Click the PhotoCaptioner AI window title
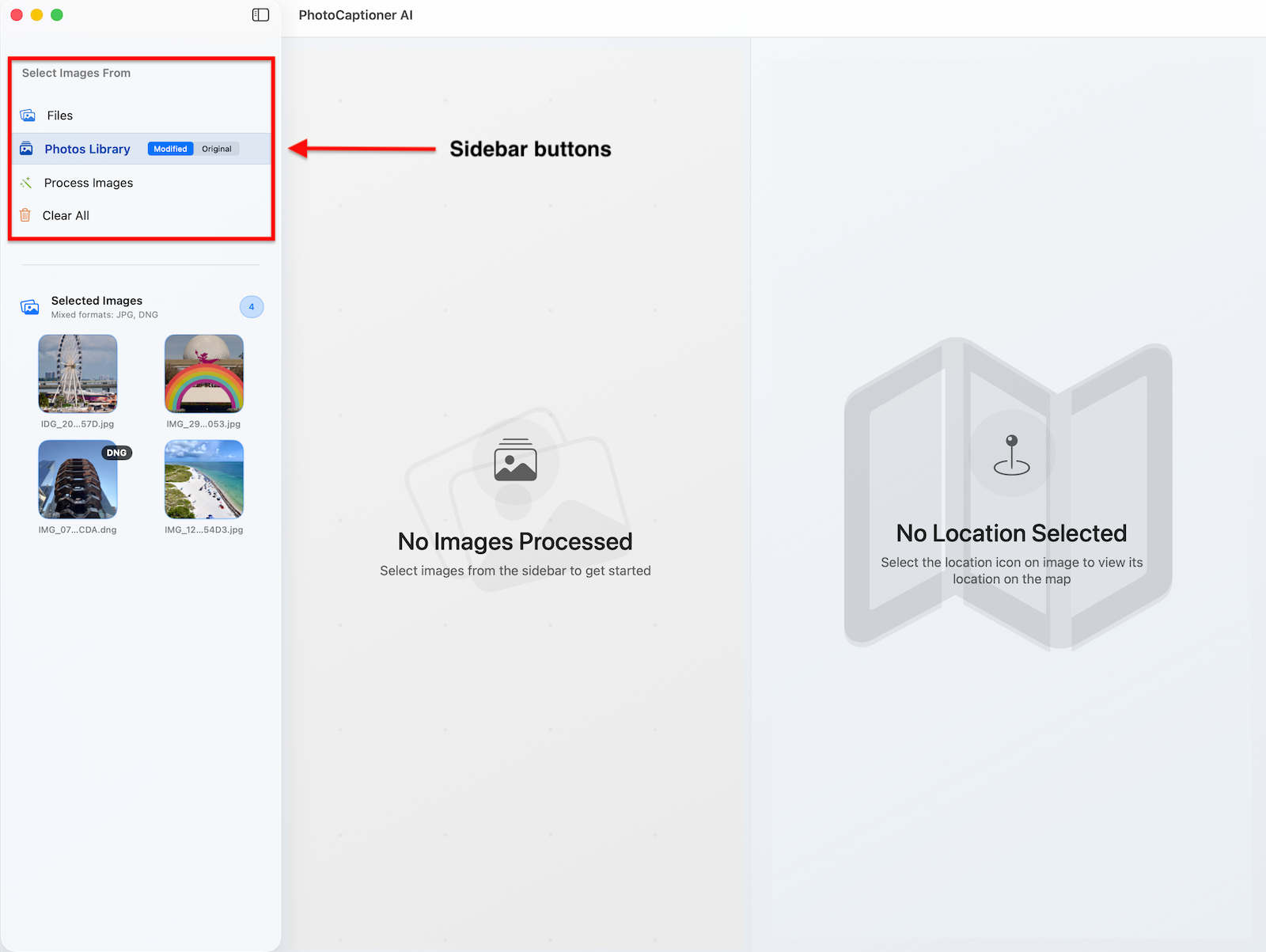The height and width of the screenshot is (952, 1266). [355, 15]
